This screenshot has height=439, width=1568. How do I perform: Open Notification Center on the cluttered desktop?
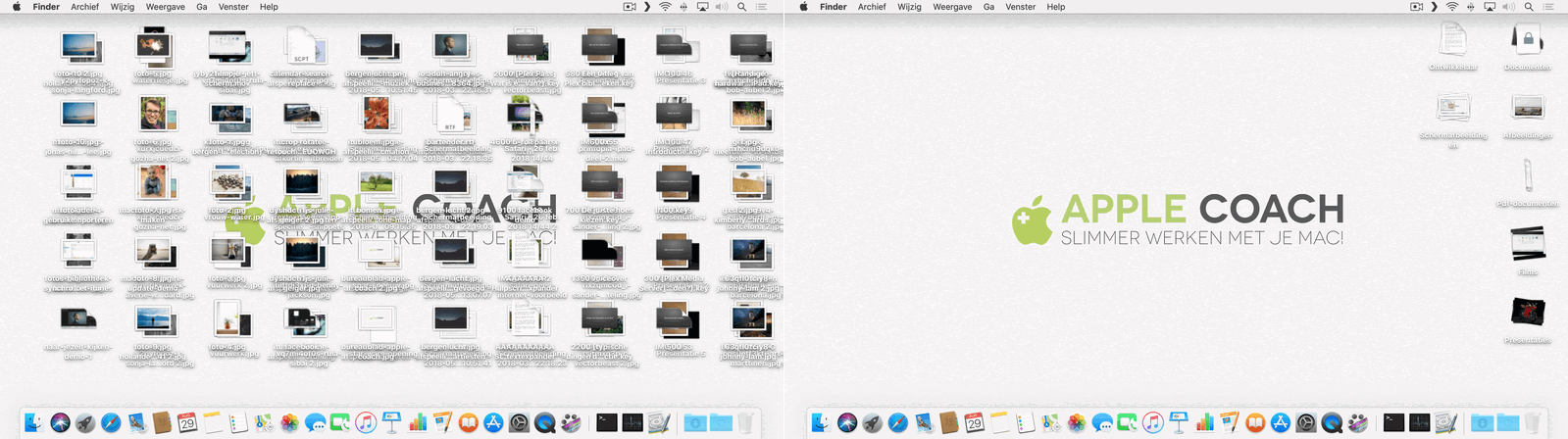point(762,7)
